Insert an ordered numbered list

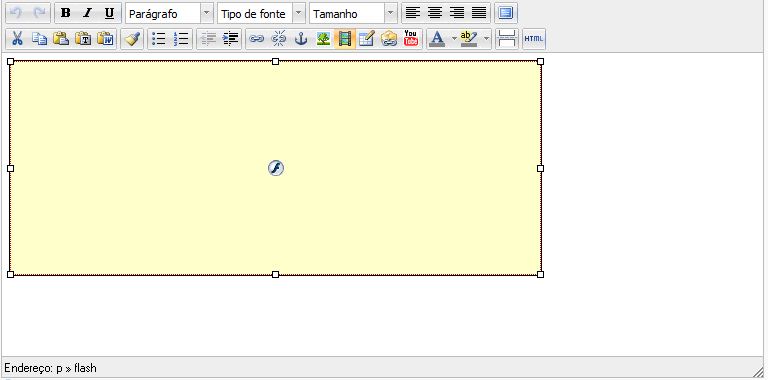point(181,39)
